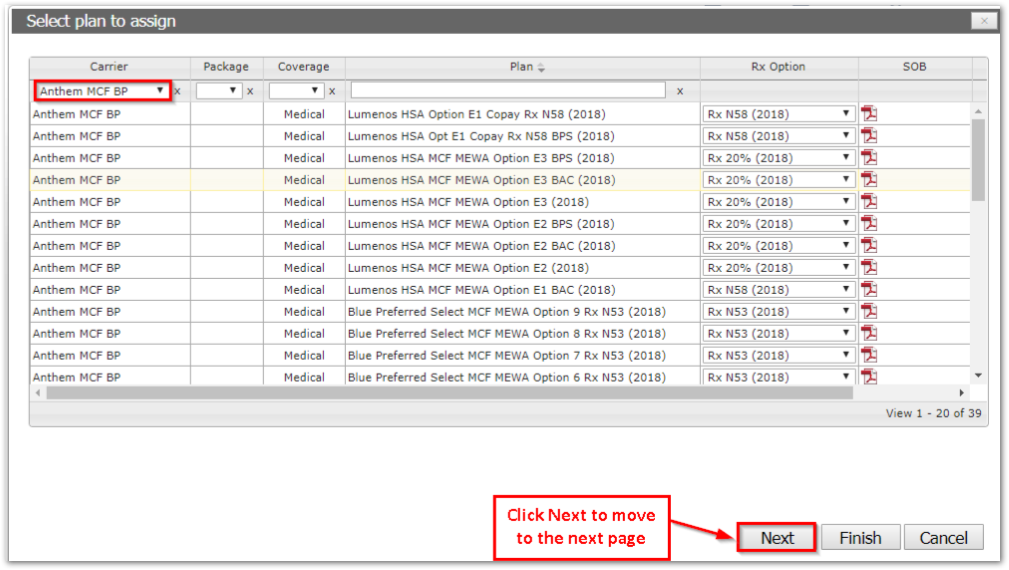This screenshot has width=1009, height=570.
Task: Click the Finish button
Action: click(860, 537)
